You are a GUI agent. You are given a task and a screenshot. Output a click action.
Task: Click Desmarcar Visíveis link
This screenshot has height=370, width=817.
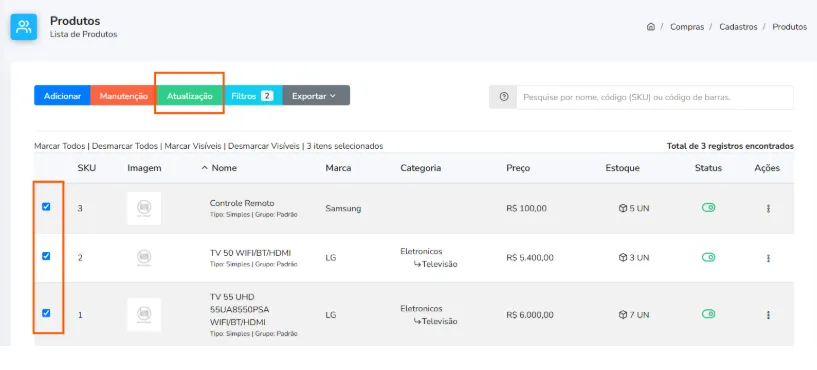click(264, 146)
